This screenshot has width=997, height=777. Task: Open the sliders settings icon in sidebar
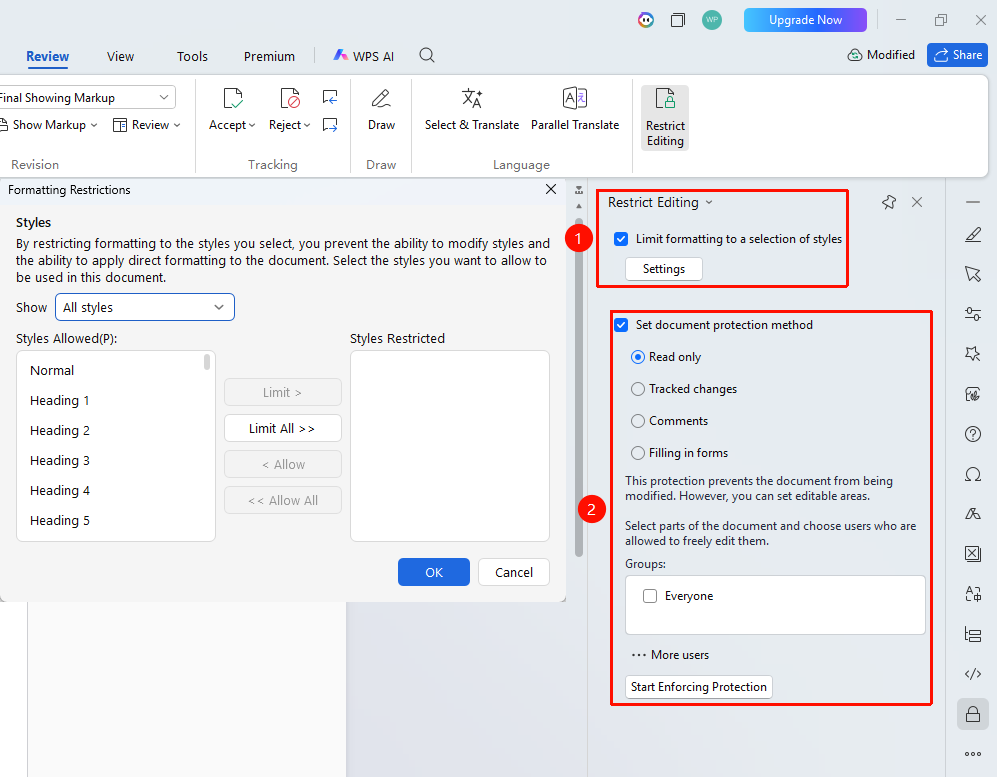click(973, 313)
